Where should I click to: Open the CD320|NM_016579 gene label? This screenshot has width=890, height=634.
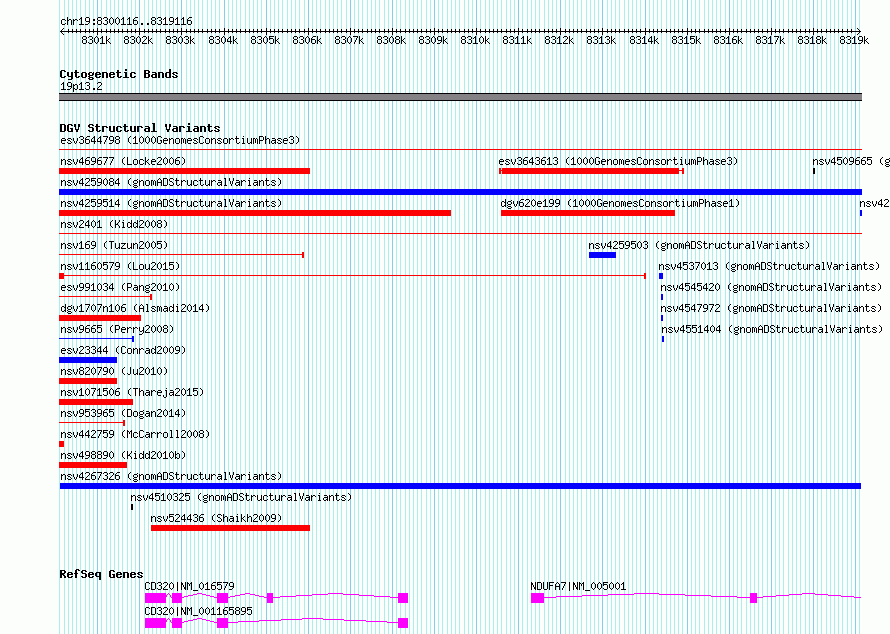[x=190, y=586]
